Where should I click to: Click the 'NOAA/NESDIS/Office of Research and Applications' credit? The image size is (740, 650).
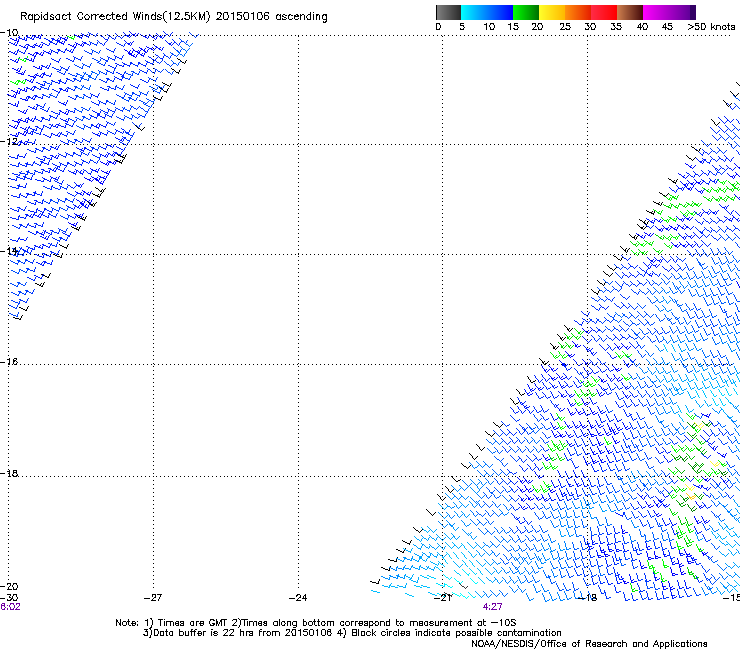pos(589,644)
